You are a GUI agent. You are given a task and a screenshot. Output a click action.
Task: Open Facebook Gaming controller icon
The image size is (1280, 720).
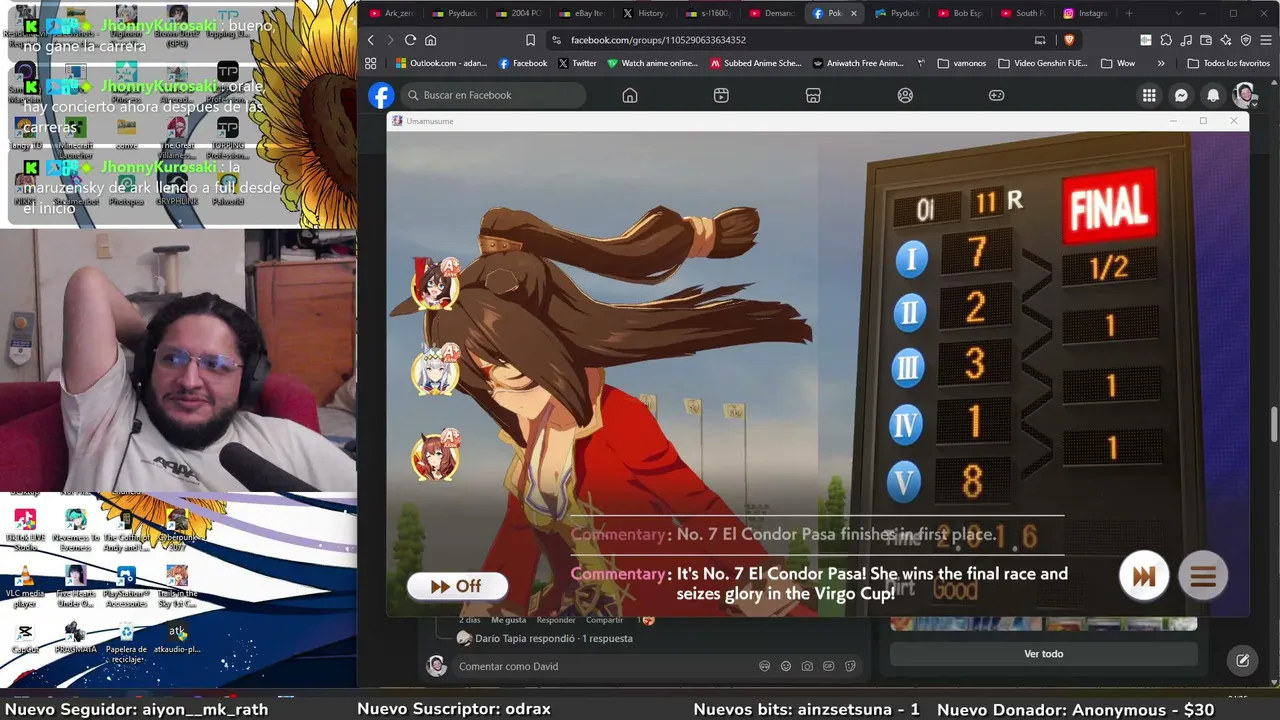(997, 95)
